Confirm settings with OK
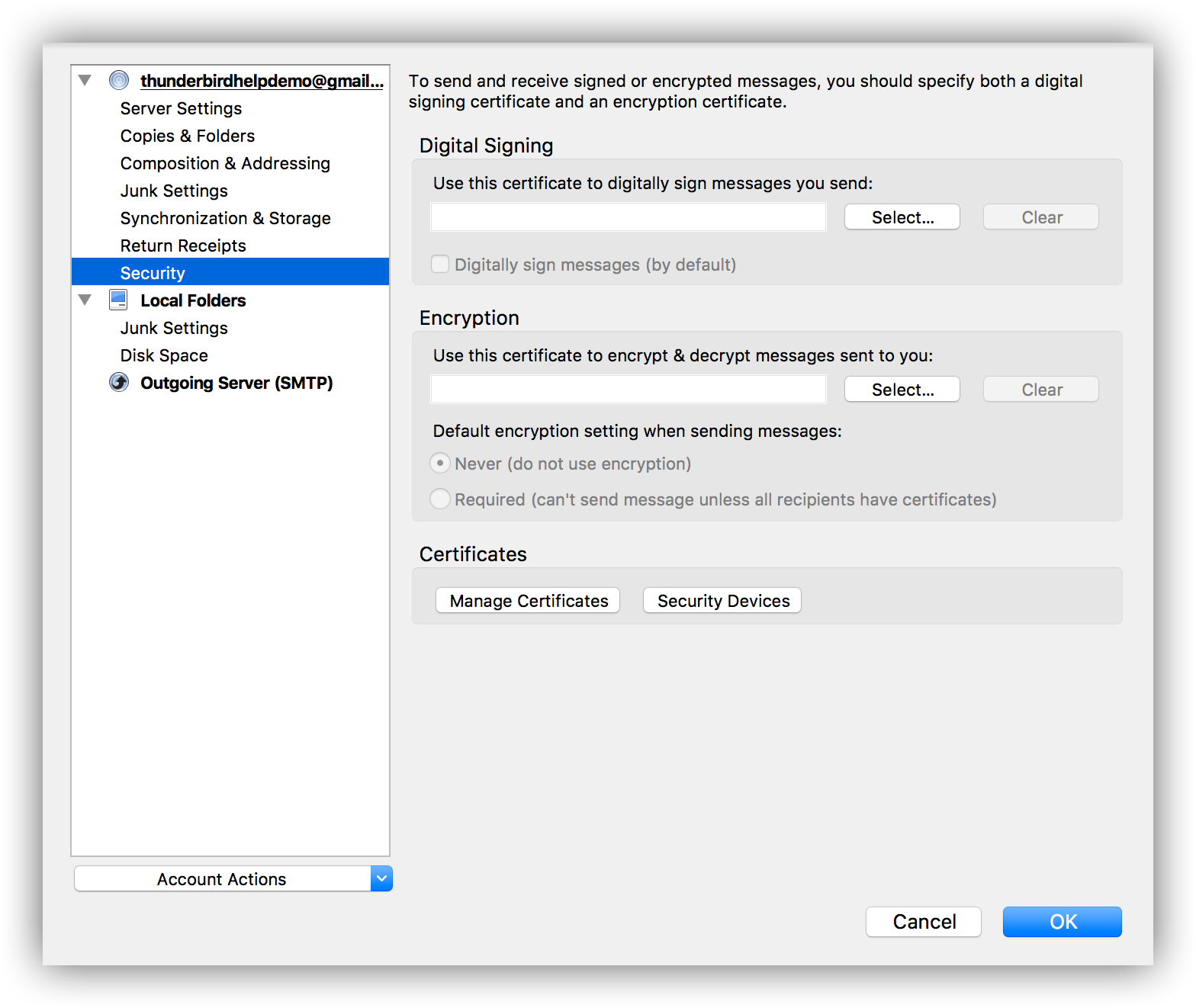The height and width of the screenshot is (1008, 1196). (1063, 922)
